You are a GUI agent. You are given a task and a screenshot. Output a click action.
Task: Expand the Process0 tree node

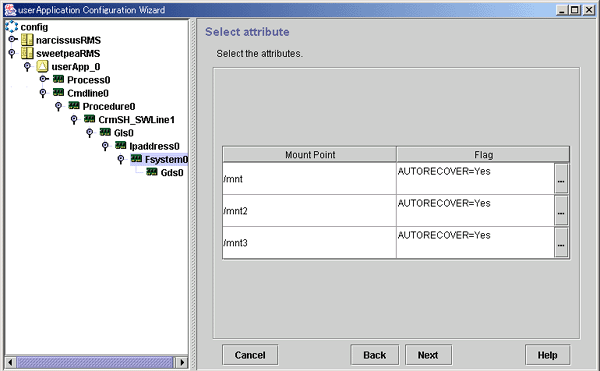coord(44,79)
